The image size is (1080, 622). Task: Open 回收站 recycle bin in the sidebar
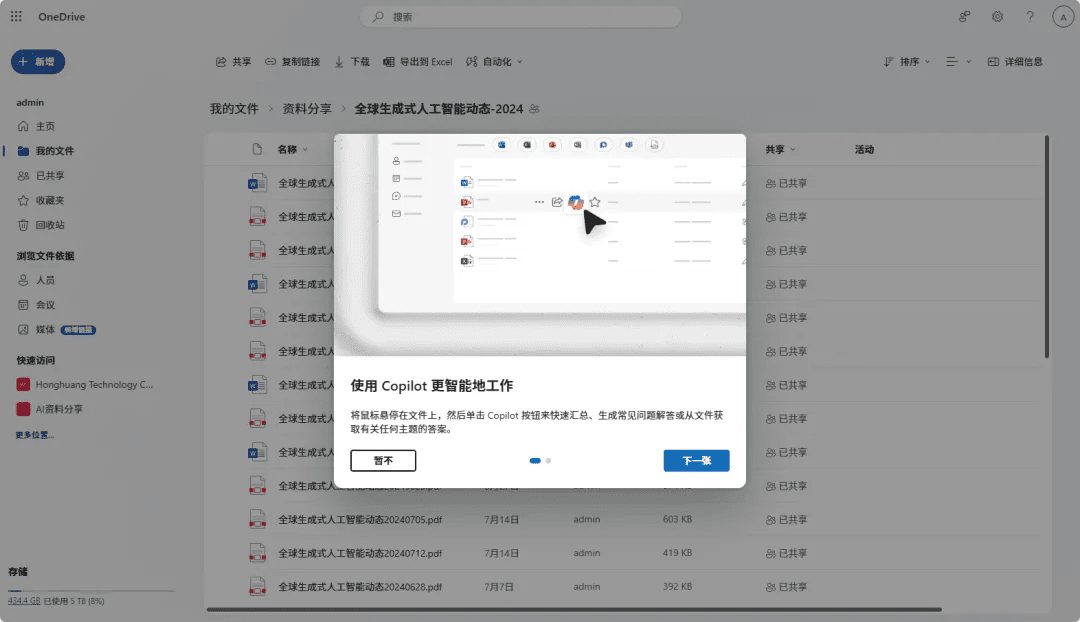click(41, 225)
